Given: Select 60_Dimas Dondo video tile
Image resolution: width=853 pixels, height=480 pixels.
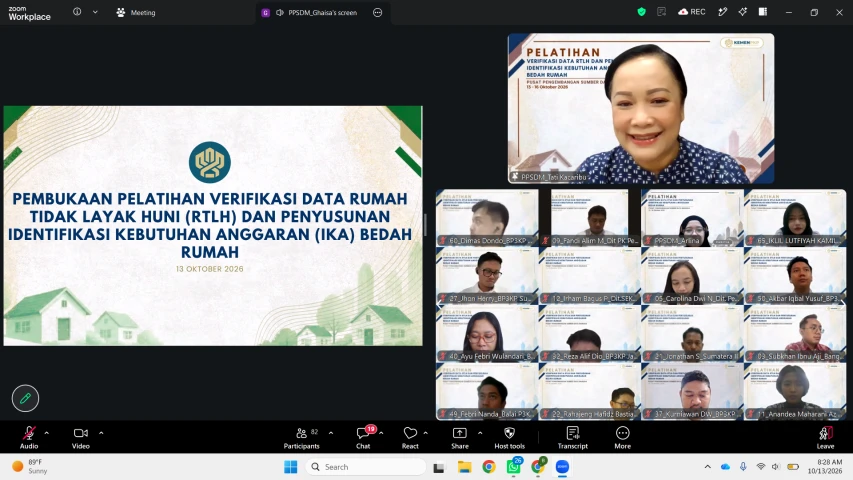Looking at the screenshot, I should click(487, 218).
